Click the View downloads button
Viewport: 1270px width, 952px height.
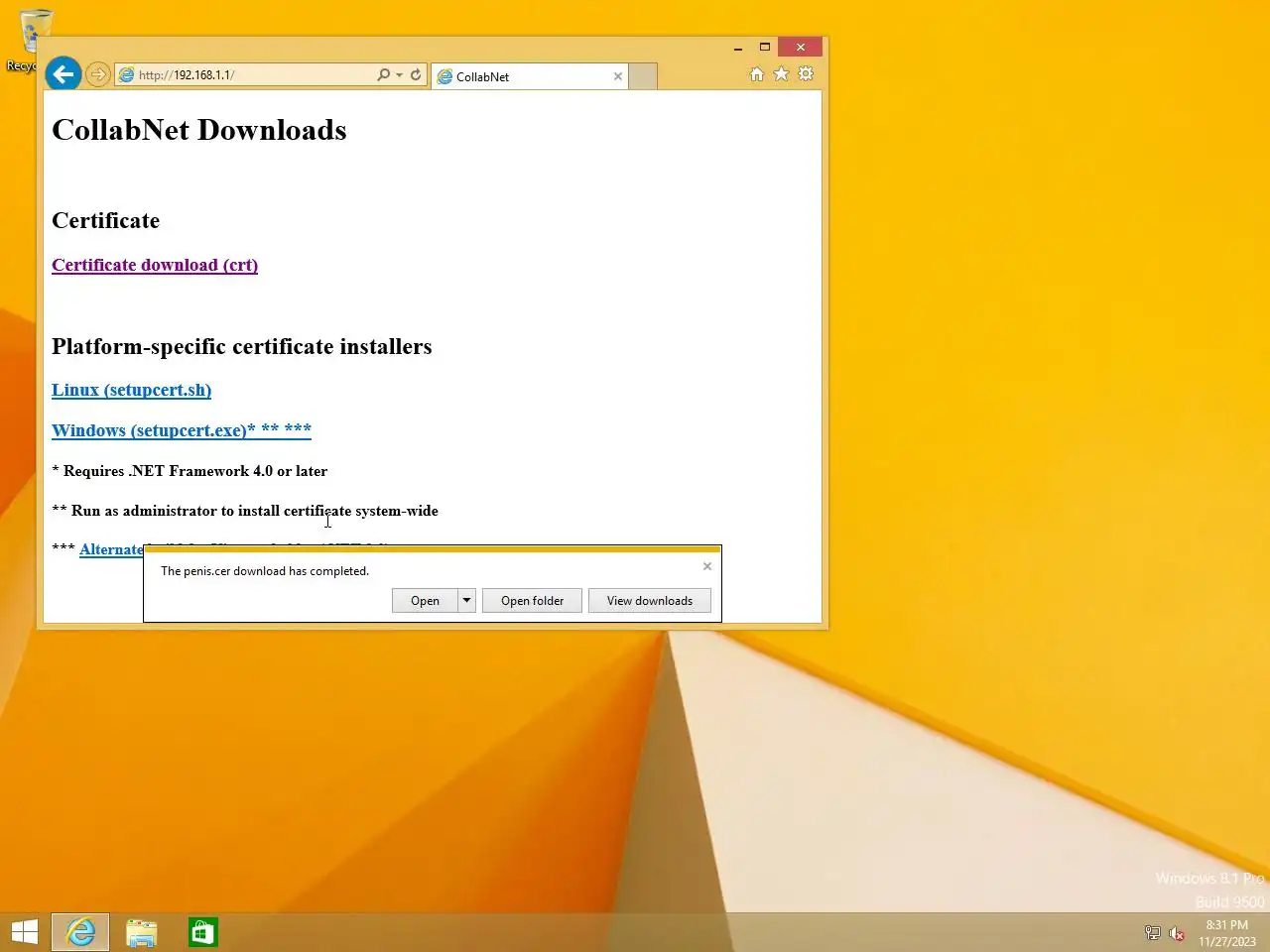[650, 601]
